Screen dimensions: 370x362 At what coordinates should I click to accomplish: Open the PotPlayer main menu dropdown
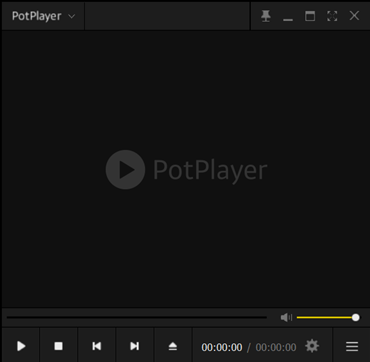(x=43, y=16)
